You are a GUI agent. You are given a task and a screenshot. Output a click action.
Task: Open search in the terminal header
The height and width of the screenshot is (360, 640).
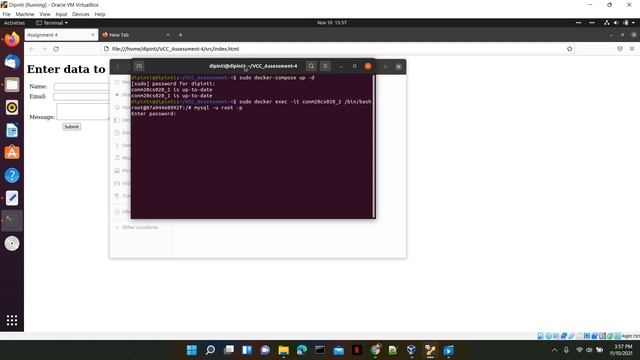pyautogui.click(x=311, y=66)
